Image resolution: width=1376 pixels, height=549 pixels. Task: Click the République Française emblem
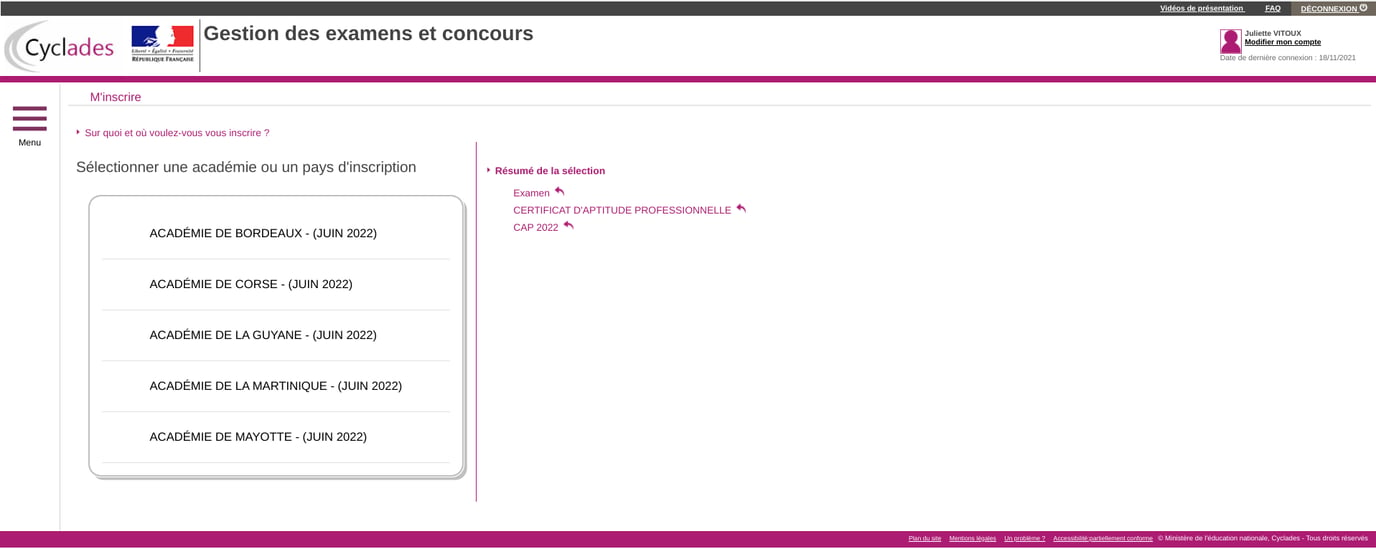click(162, 45)
